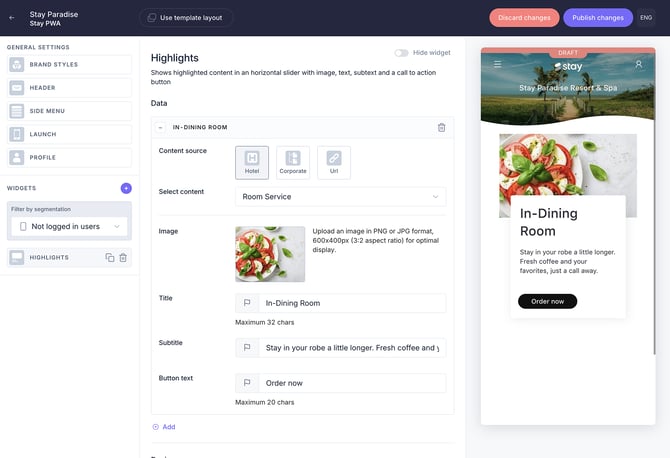The image size is (670, 458).
Task: Open Launch settings
Action: coord(69,134)
